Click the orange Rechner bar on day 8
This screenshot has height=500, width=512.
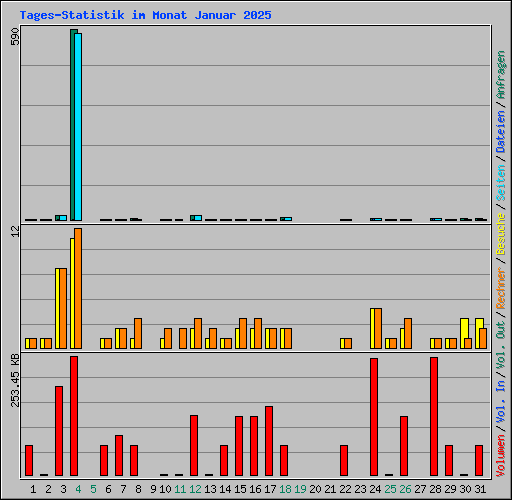(x=138, y=334)
